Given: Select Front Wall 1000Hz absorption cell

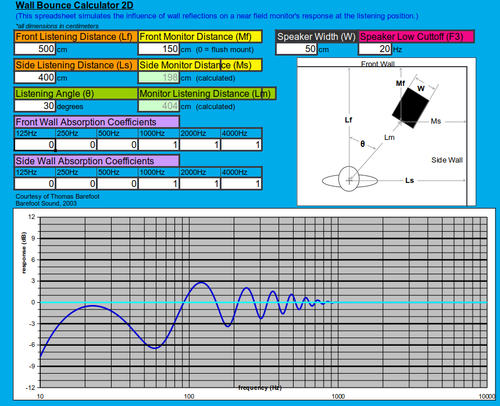Looking at the screenshot, I should pyautogui.click(x=159, y=145).
